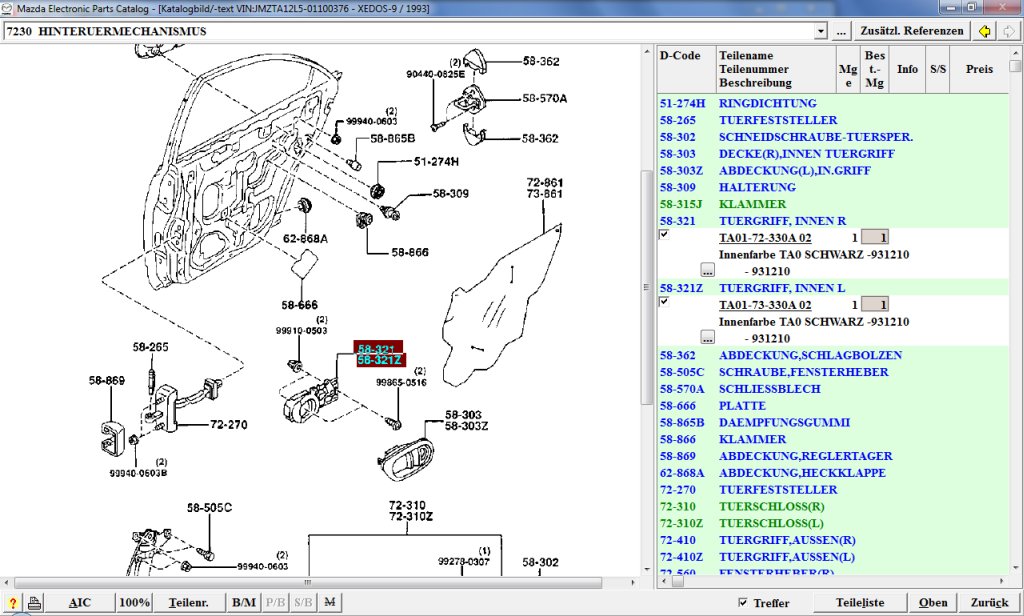Select 58-309 HALTERUNG in parts list
This screenshot has height=616, width=1024.
757,187
